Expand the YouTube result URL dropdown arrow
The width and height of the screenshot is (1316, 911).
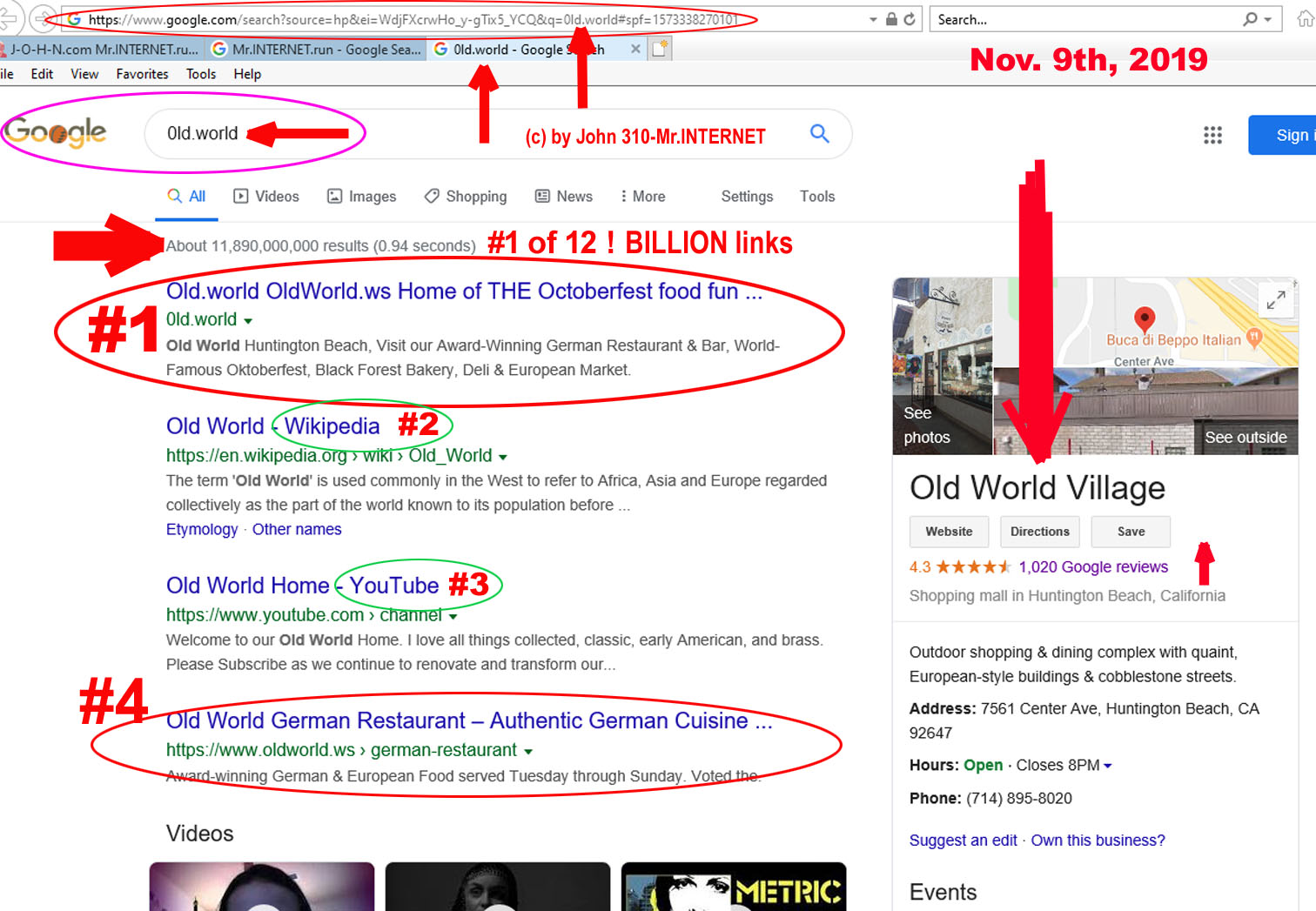click(453, 617)
